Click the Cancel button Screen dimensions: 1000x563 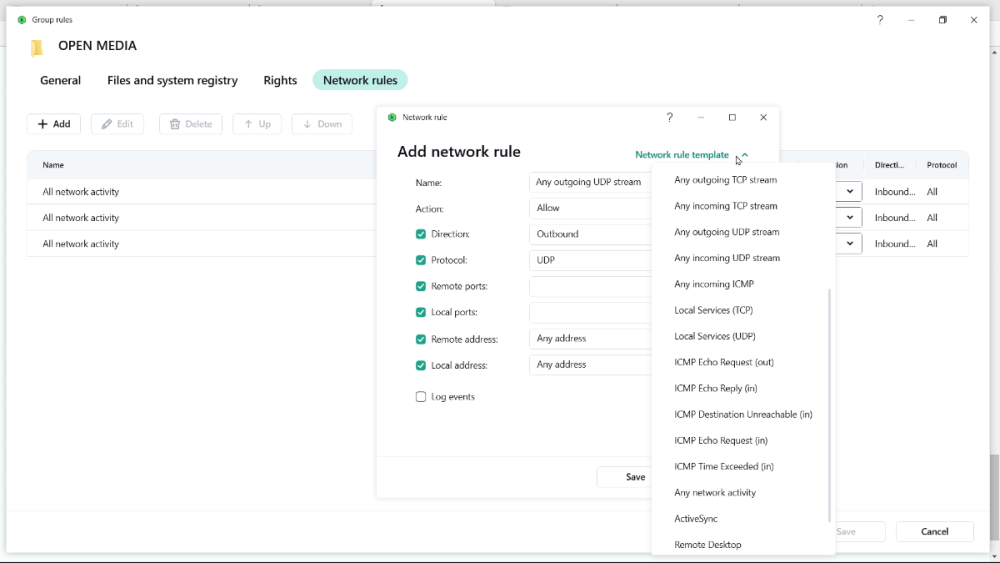coord(934,532)
